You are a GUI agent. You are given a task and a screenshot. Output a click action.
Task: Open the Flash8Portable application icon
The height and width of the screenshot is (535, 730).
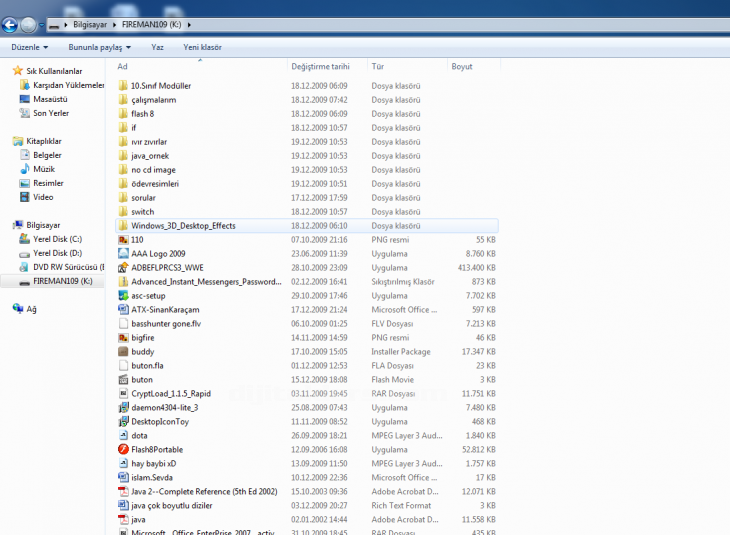[x=123, y=449]
